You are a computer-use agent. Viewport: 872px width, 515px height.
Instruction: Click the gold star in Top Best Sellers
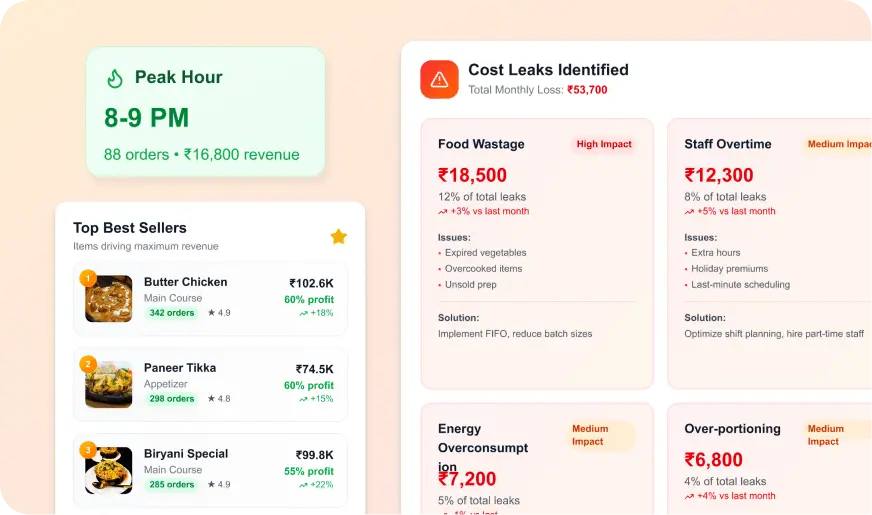(339, 236)
